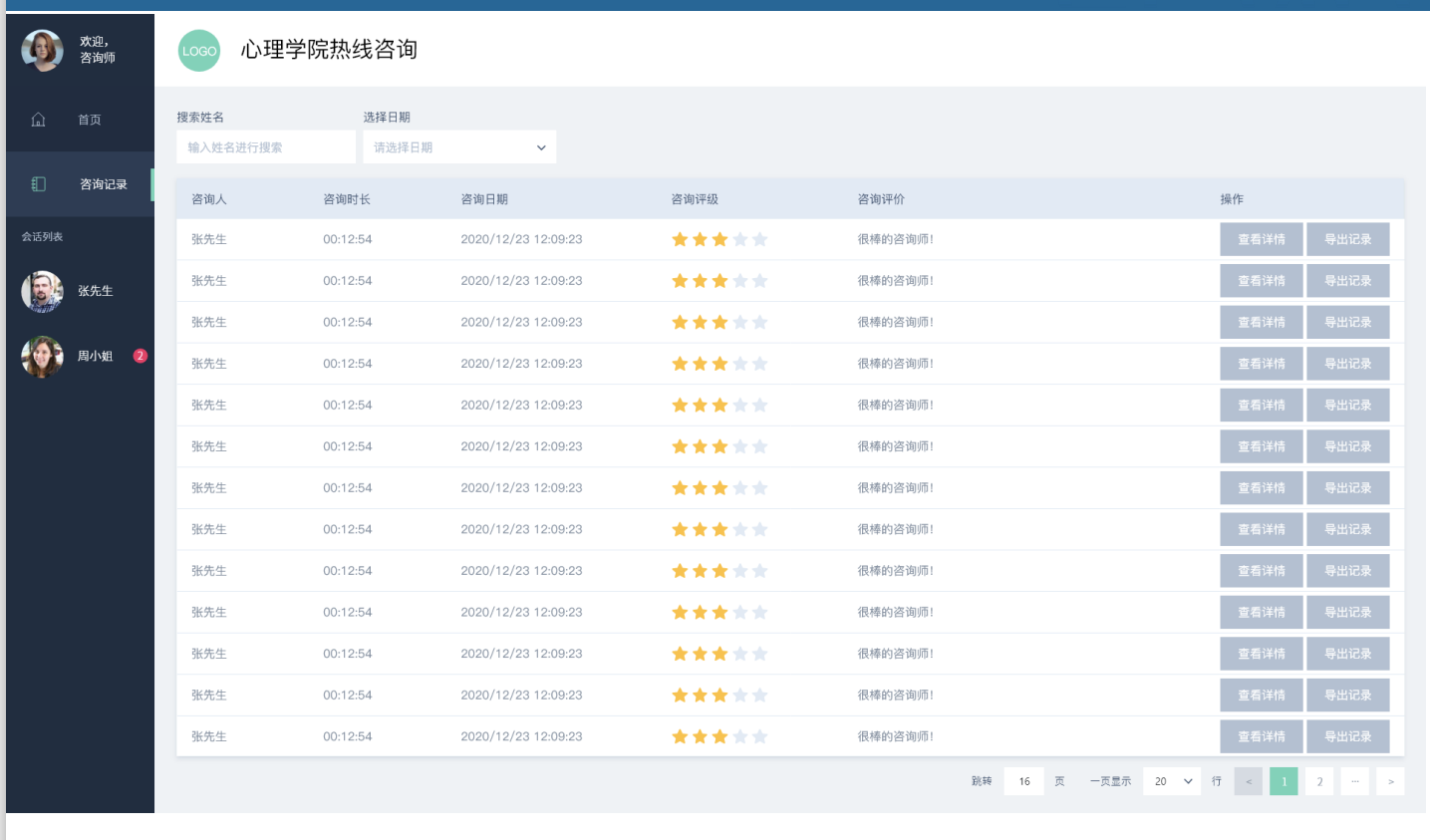
Task: Open the 张先生 conversation in the sidebar
Action: pos(80,291)
